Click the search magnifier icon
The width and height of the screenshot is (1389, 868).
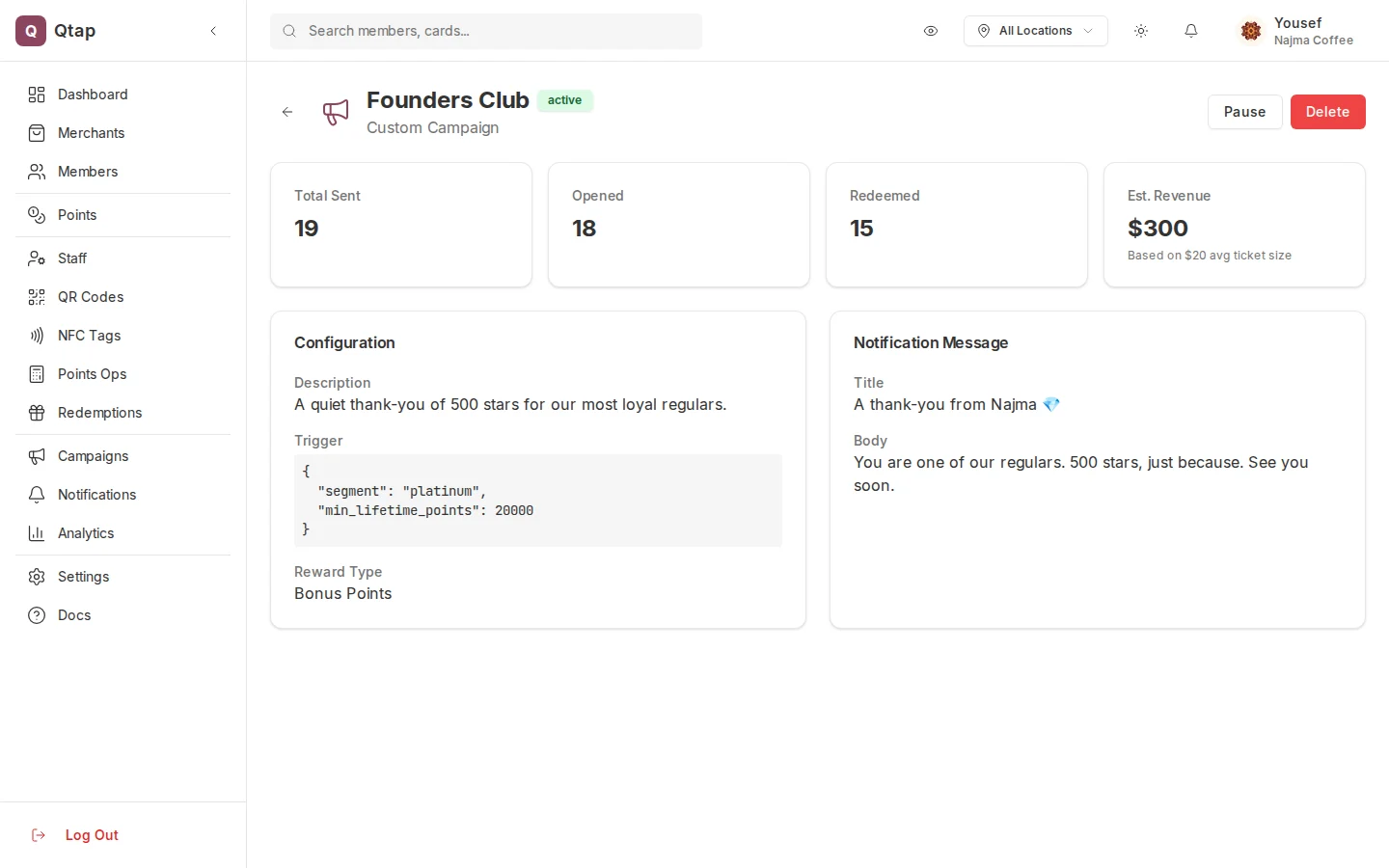coord(289,31)
